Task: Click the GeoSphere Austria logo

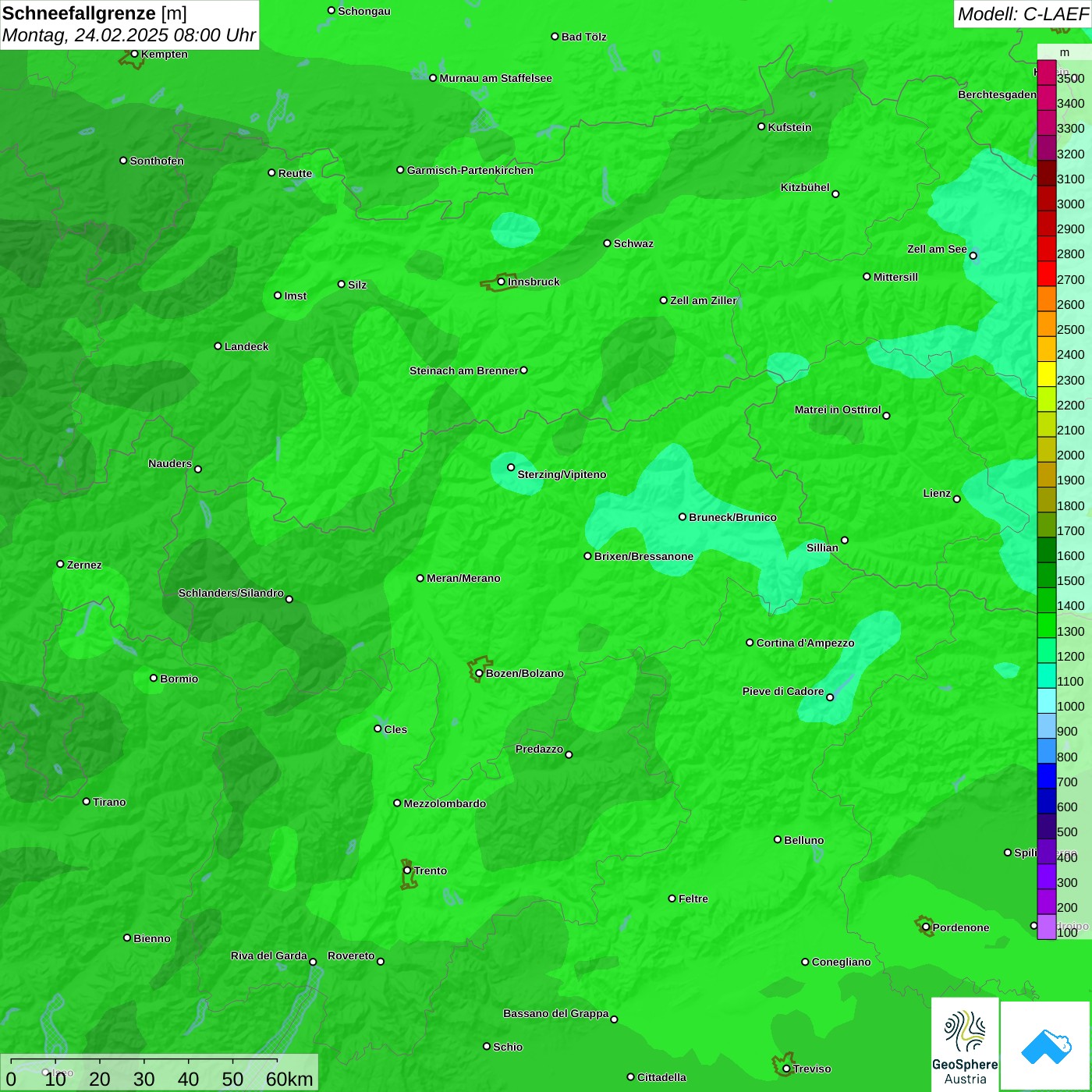Action: [x=965, y=1045]
